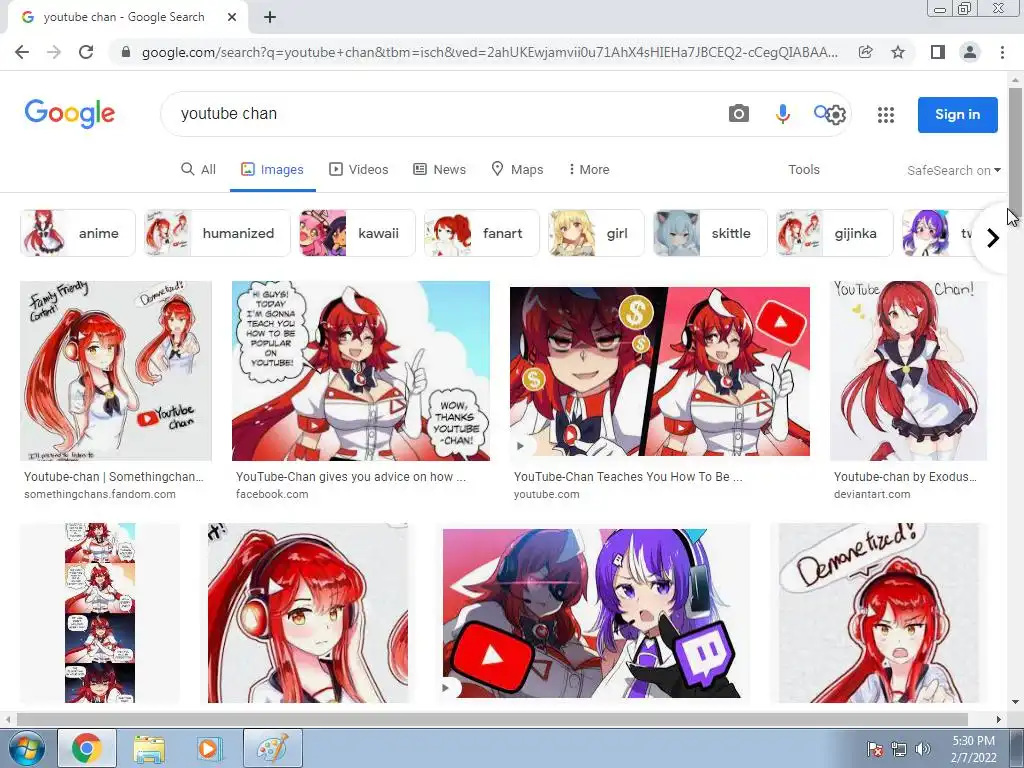This screenshot has width=1024, height=768.
Task: Open Chrome three-dot menu
Action: pos(1002,52)
